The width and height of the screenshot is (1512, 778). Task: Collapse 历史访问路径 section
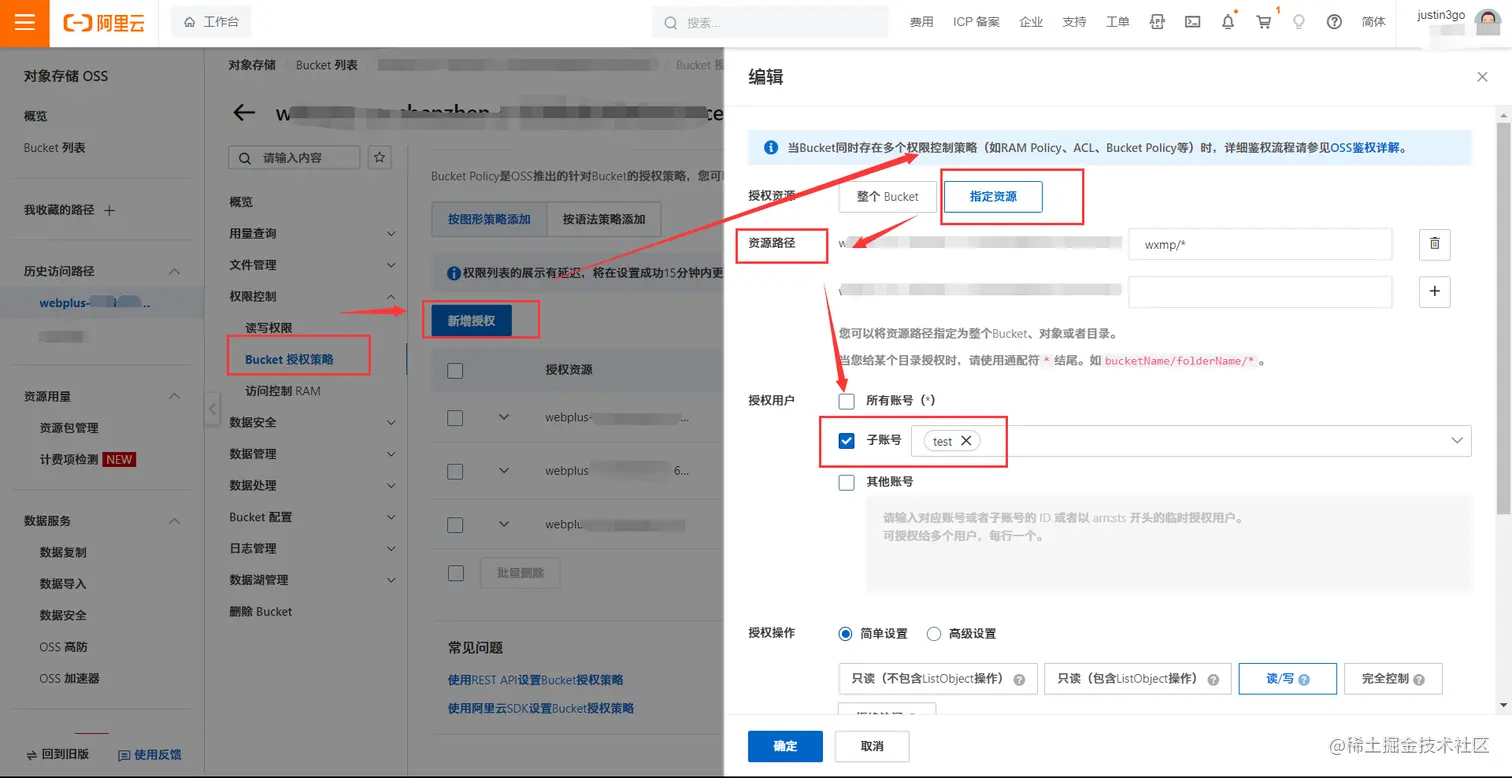(x=174, y=271)
